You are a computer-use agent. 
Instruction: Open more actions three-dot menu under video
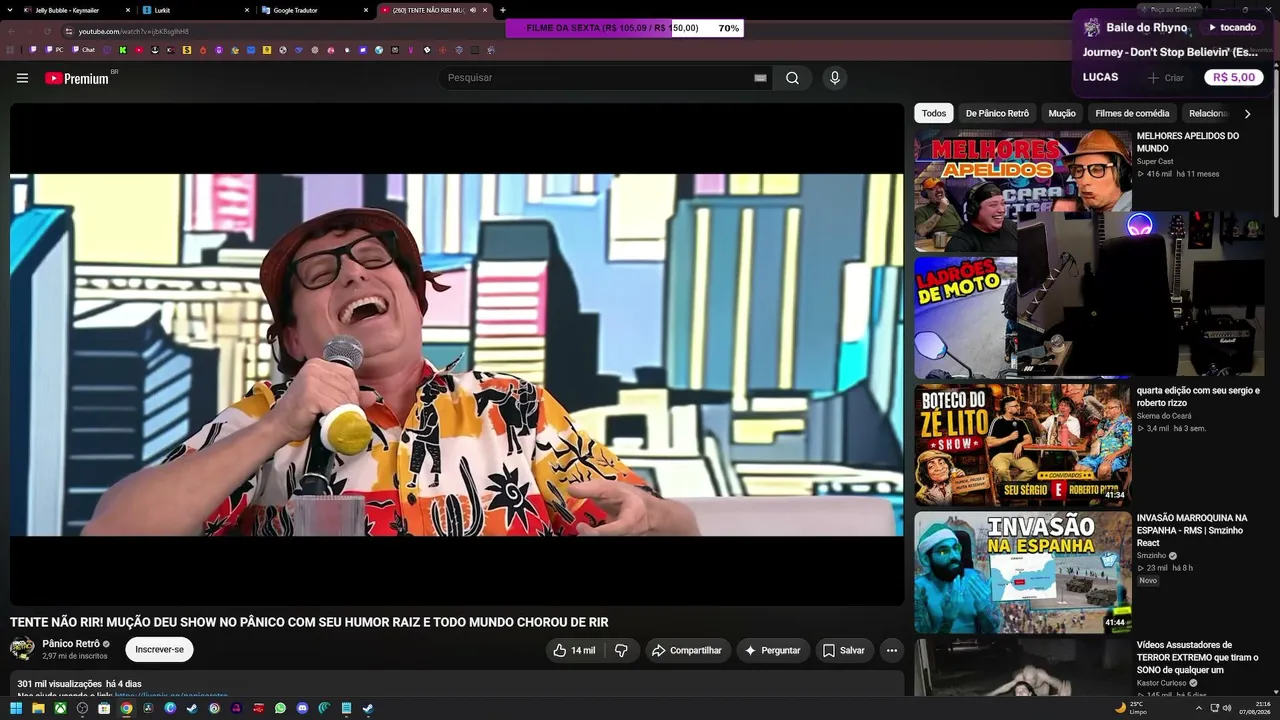pos(892,650)
